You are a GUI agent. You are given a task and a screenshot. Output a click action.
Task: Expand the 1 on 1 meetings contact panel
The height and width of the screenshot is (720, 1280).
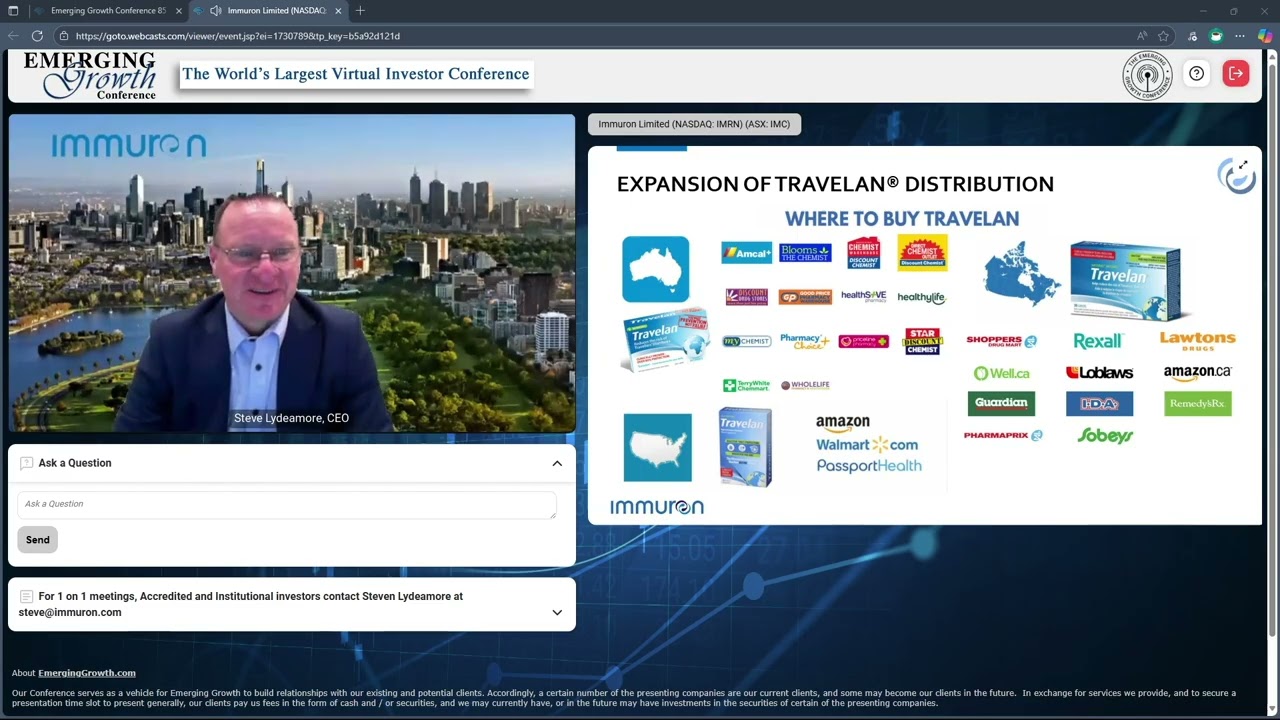pyautogui.click(x=557, y=612)
